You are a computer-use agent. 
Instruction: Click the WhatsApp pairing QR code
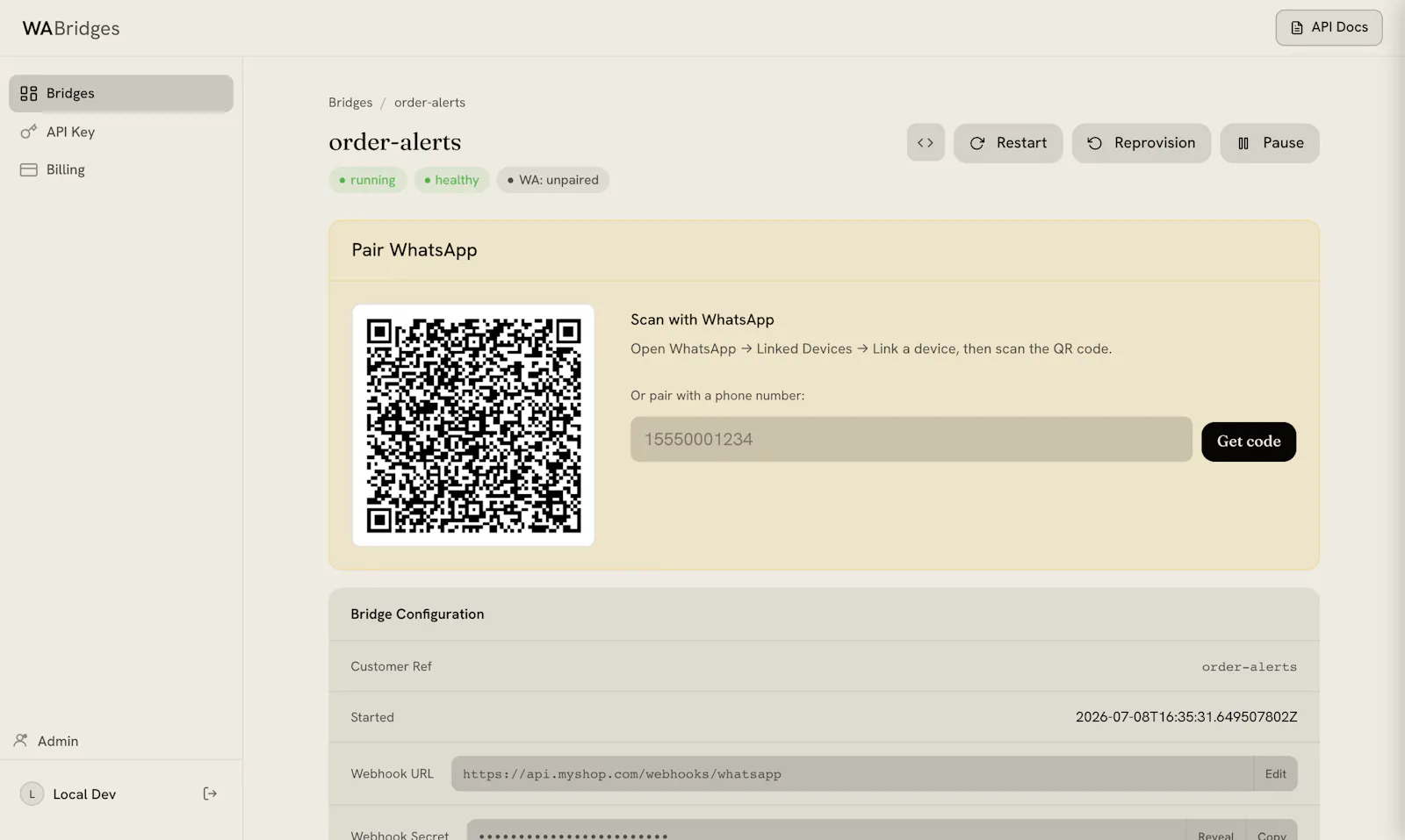coord(473,426)
